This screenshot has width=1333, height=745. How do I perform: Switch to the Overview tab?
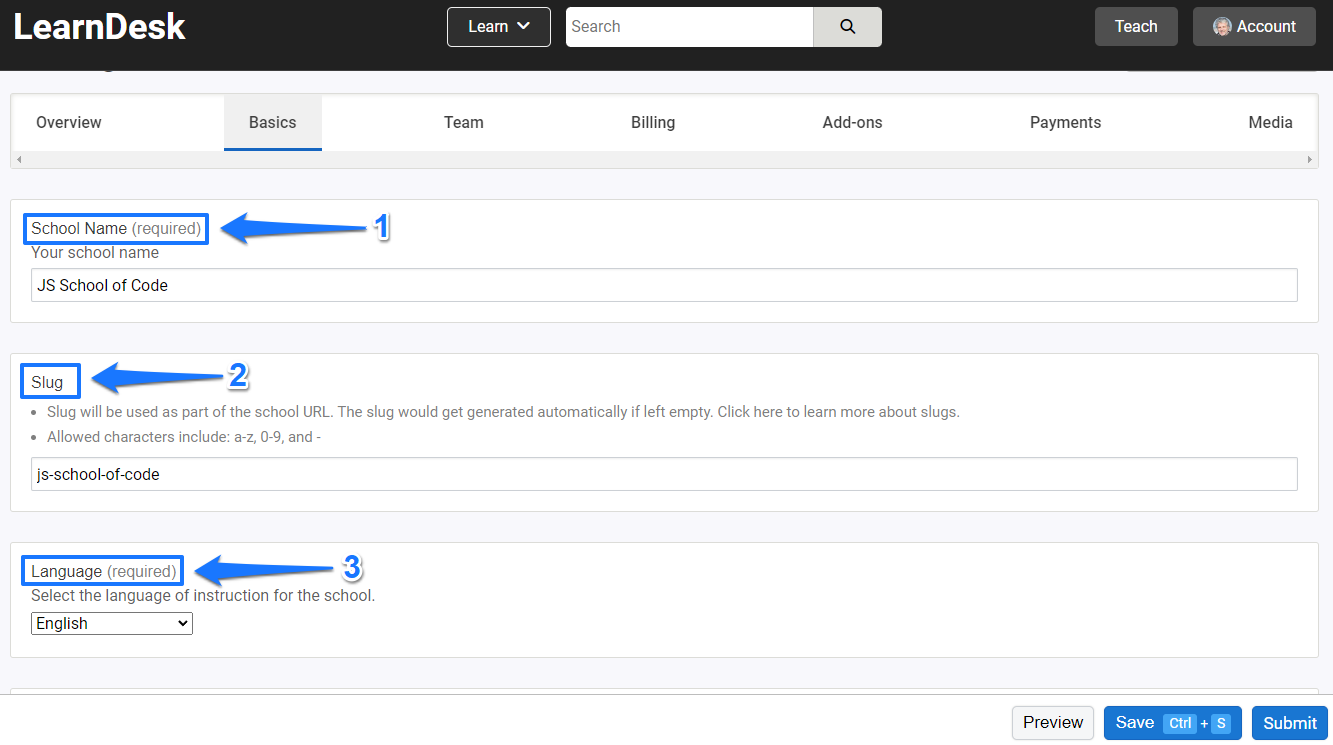[x=69, y=123]
